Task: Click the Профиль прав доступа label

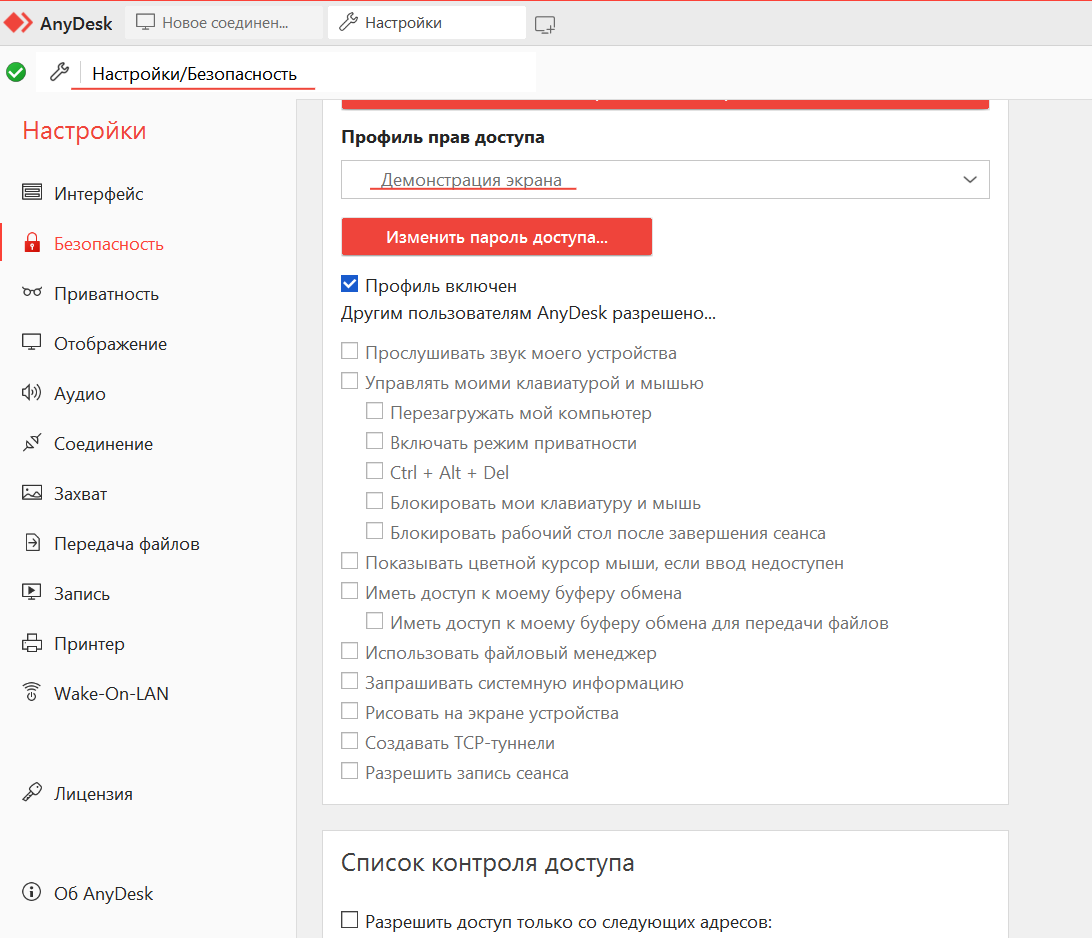Action: click(x=443, y=137)
